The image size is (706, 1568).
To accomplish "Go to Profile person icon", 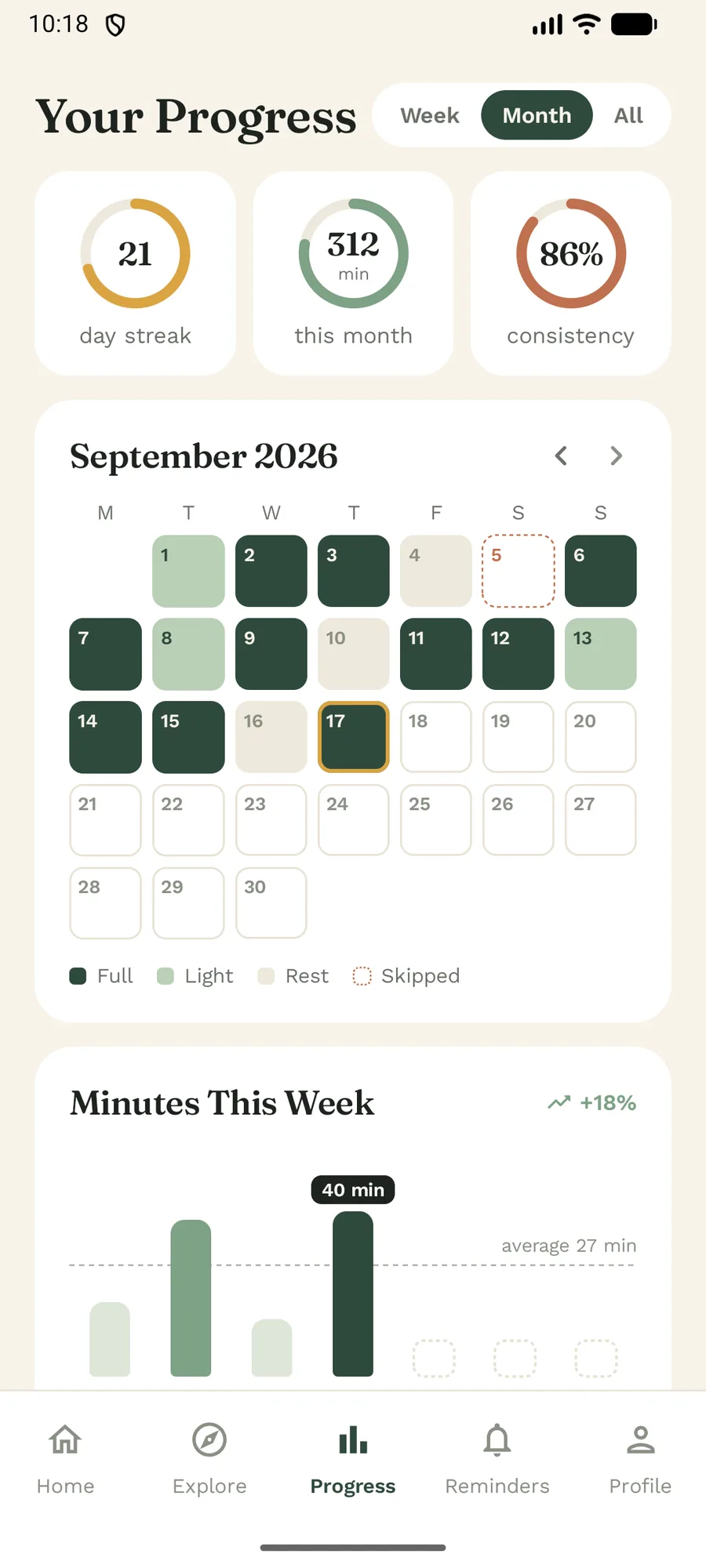I will (x=641, y=1439).
